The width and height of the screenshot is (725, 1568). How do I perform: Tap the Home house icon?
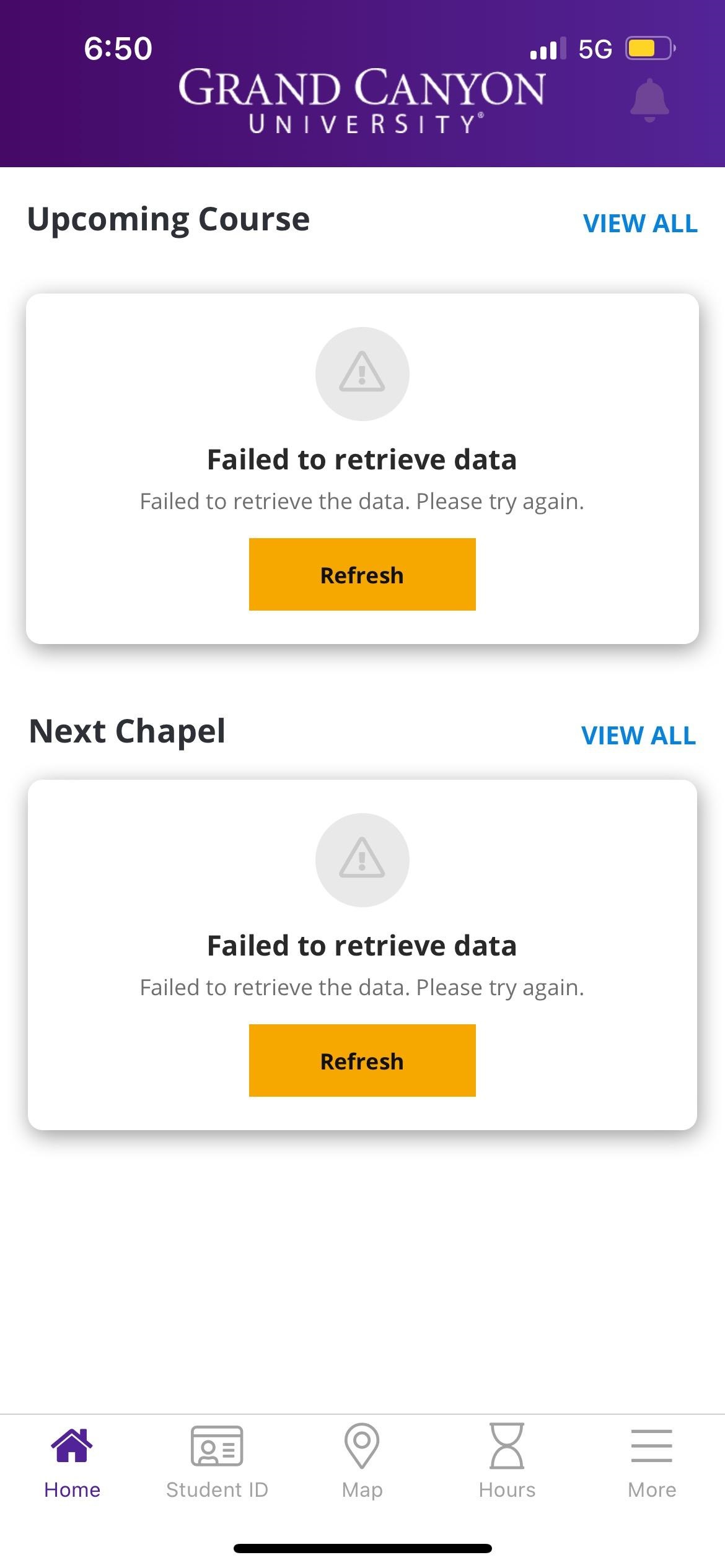pyautogui.click(x=72, y=1445)
